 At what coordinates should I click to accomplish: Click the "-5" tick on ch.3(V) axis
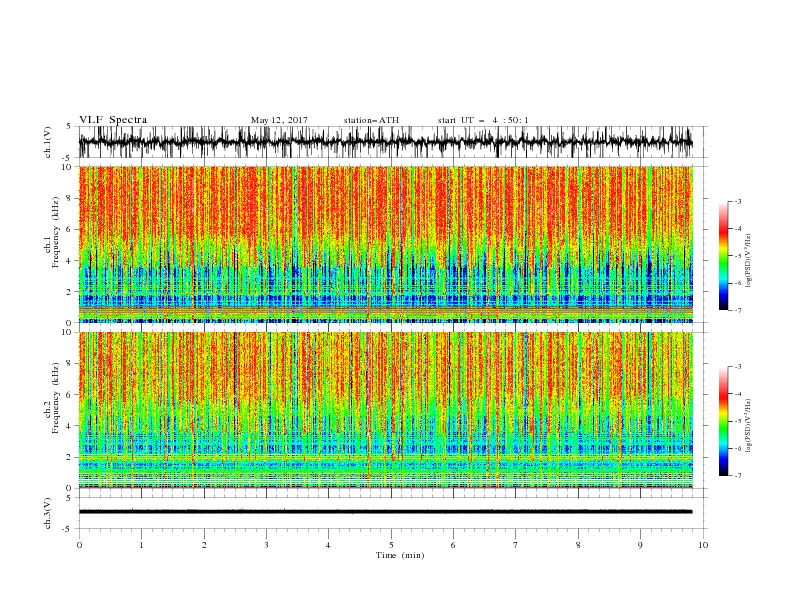[68, 529]
